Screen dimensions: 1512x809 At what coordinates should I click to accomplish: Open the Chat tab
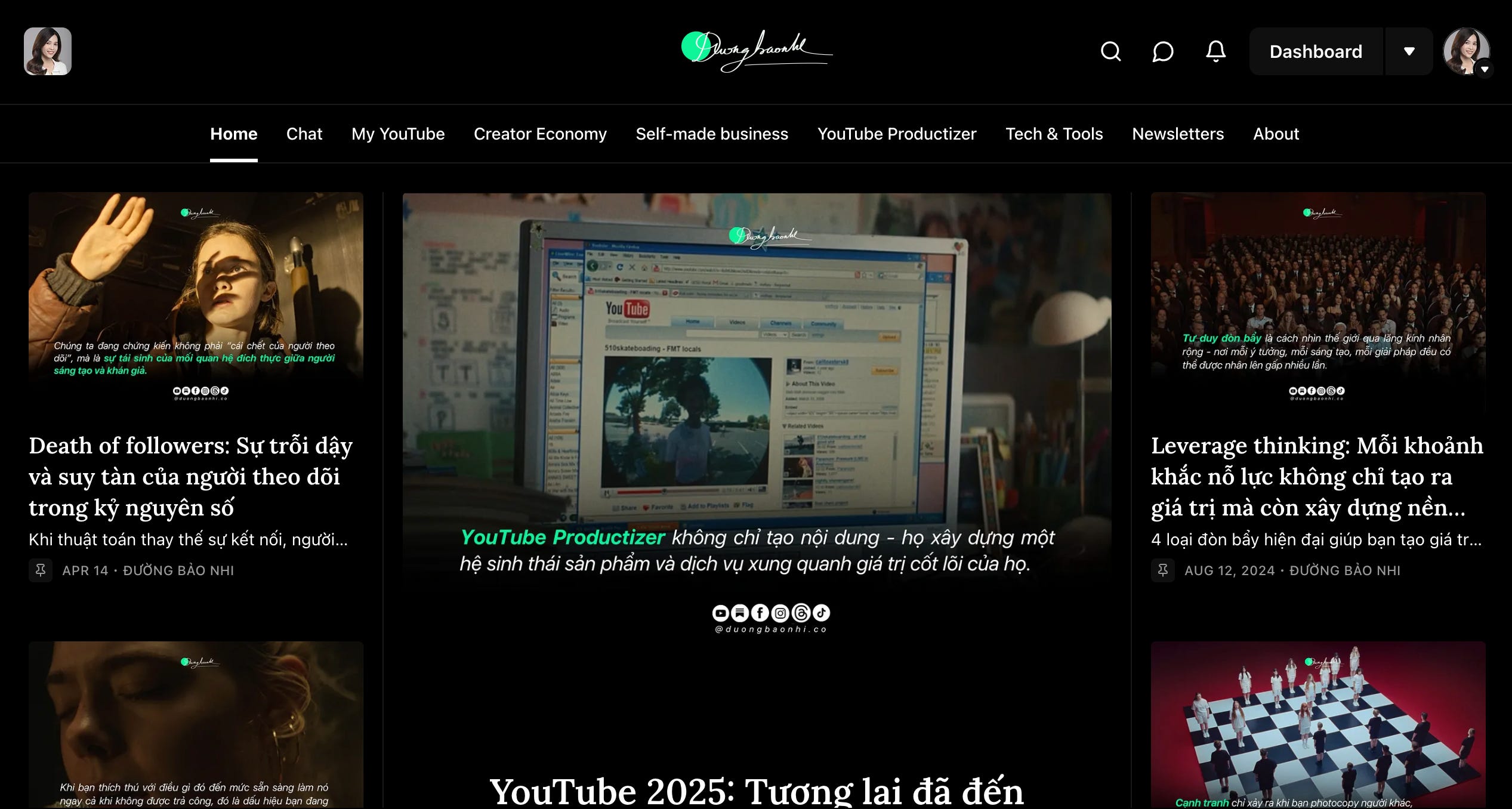304,134
